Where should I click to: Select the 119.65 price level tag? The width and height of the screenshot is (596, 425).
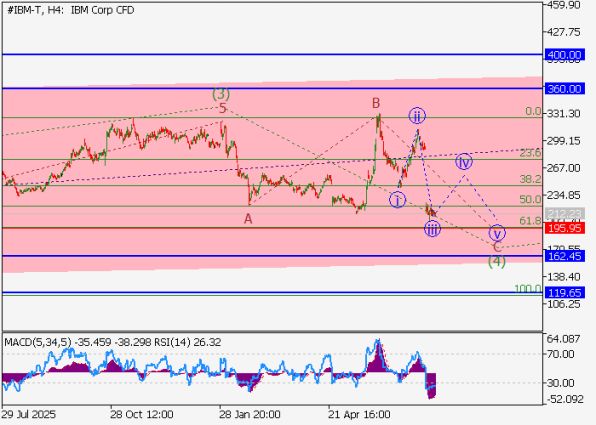pos(565,293)
